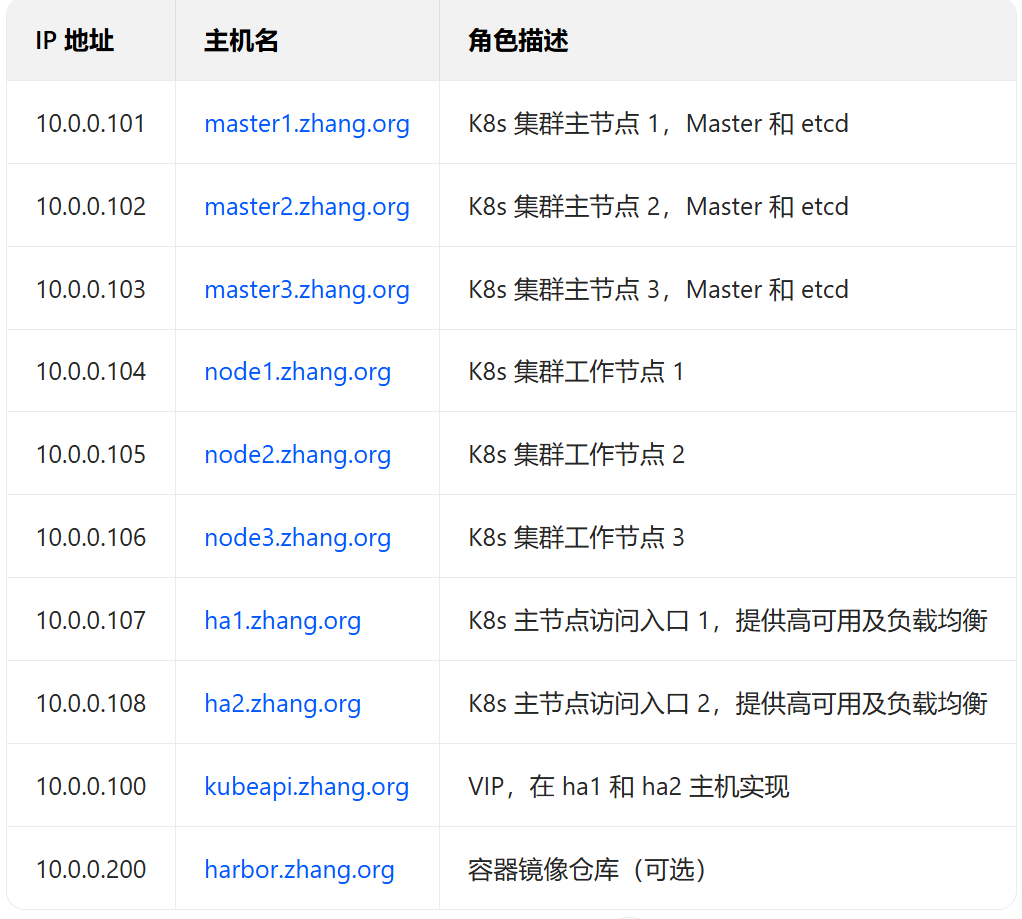Click the IP cell 10.0.0.107
This screenshot has height=919, width=1022.
(x=91, y=620)
